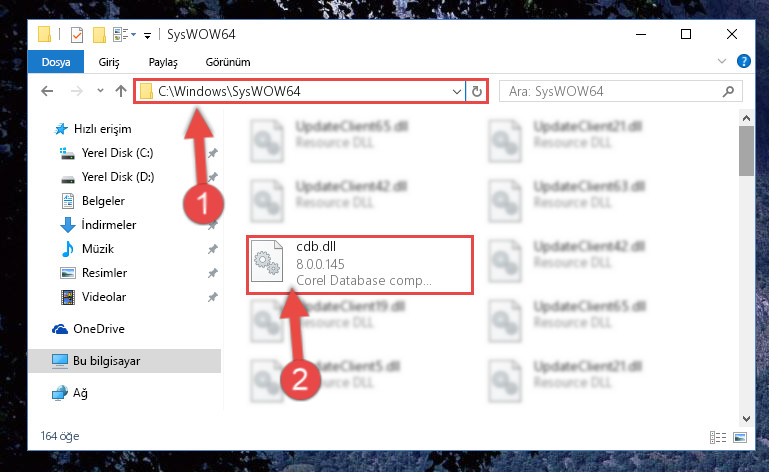Switch to details view layout icon
The height and width of the screenshot is (472, 769).
click(x=718, y=437)
